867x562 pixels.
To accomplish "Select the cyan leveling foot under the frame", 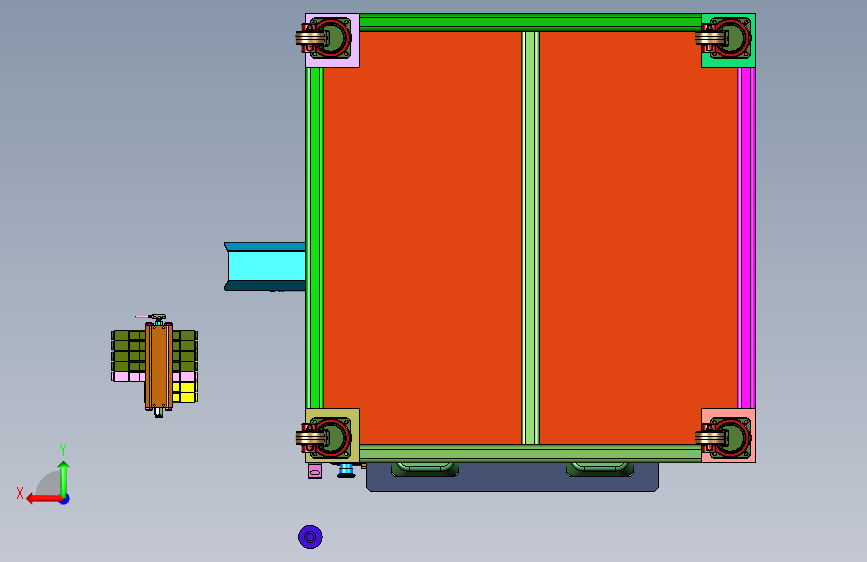I will coord(346,471).
